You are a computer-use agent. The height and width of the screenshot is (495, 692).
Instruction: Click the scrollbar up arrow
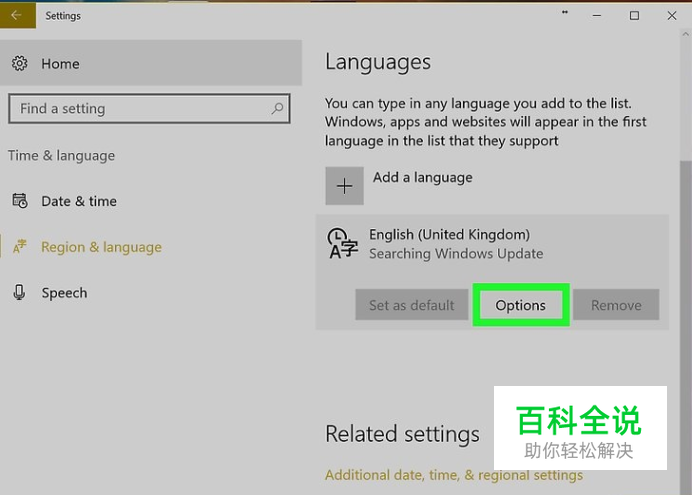[x=685, y=34]
